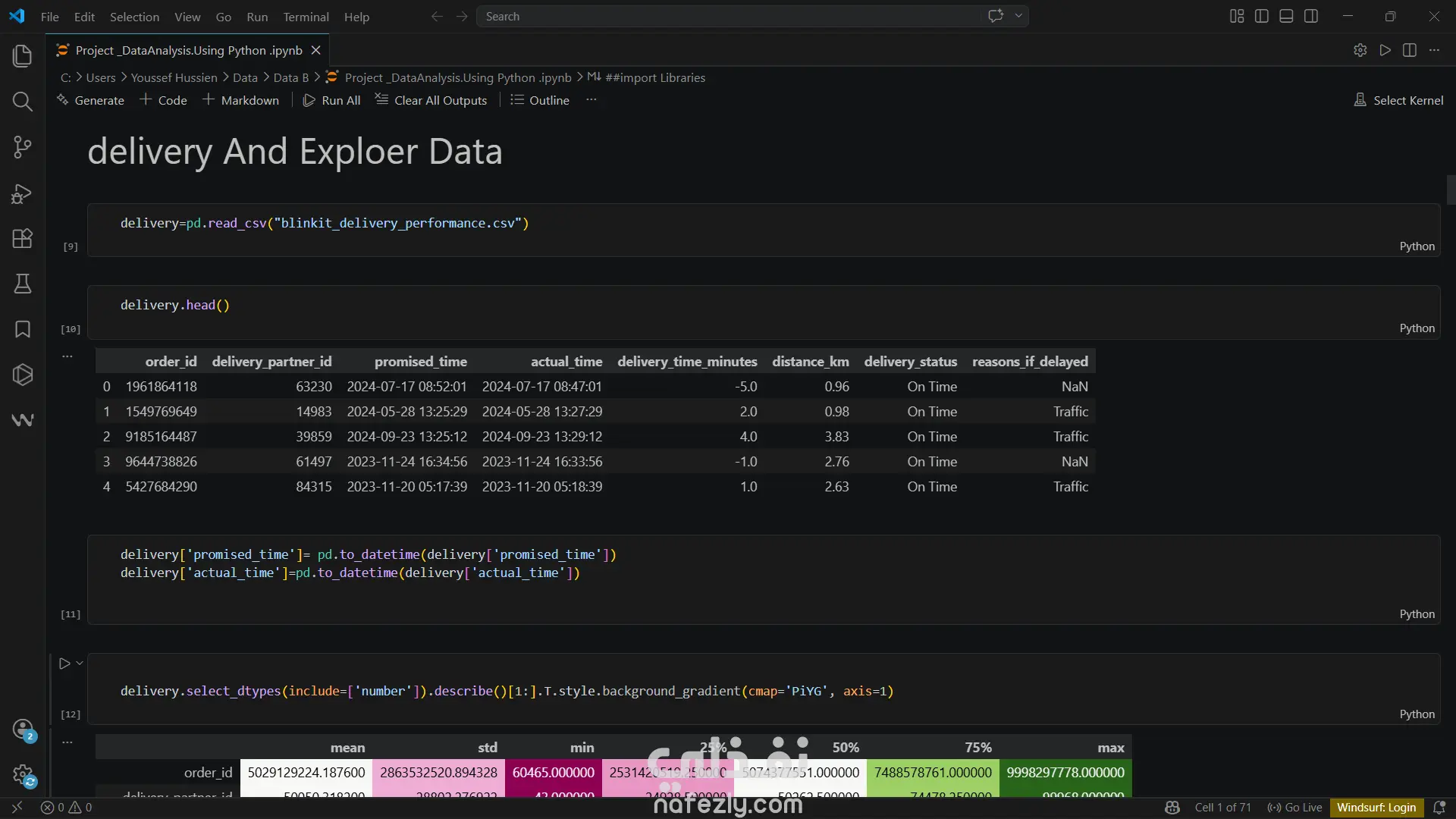This screenshot has height=819, width=1456.
Task: Click the Users breadcrumb
Action: 101,77
